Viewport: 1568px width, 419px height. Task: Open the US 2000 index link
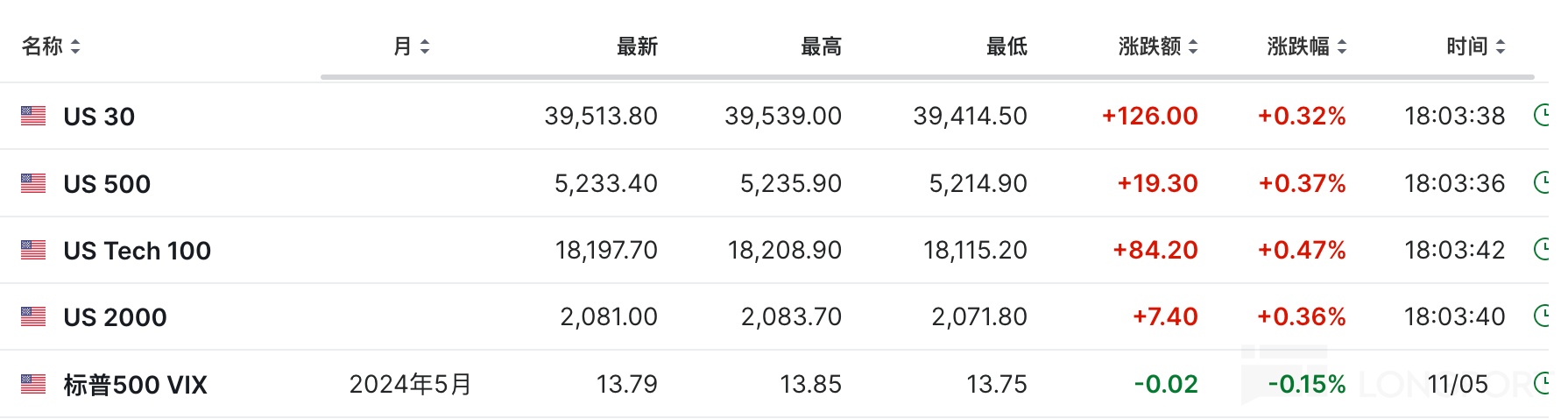[115, 317]
